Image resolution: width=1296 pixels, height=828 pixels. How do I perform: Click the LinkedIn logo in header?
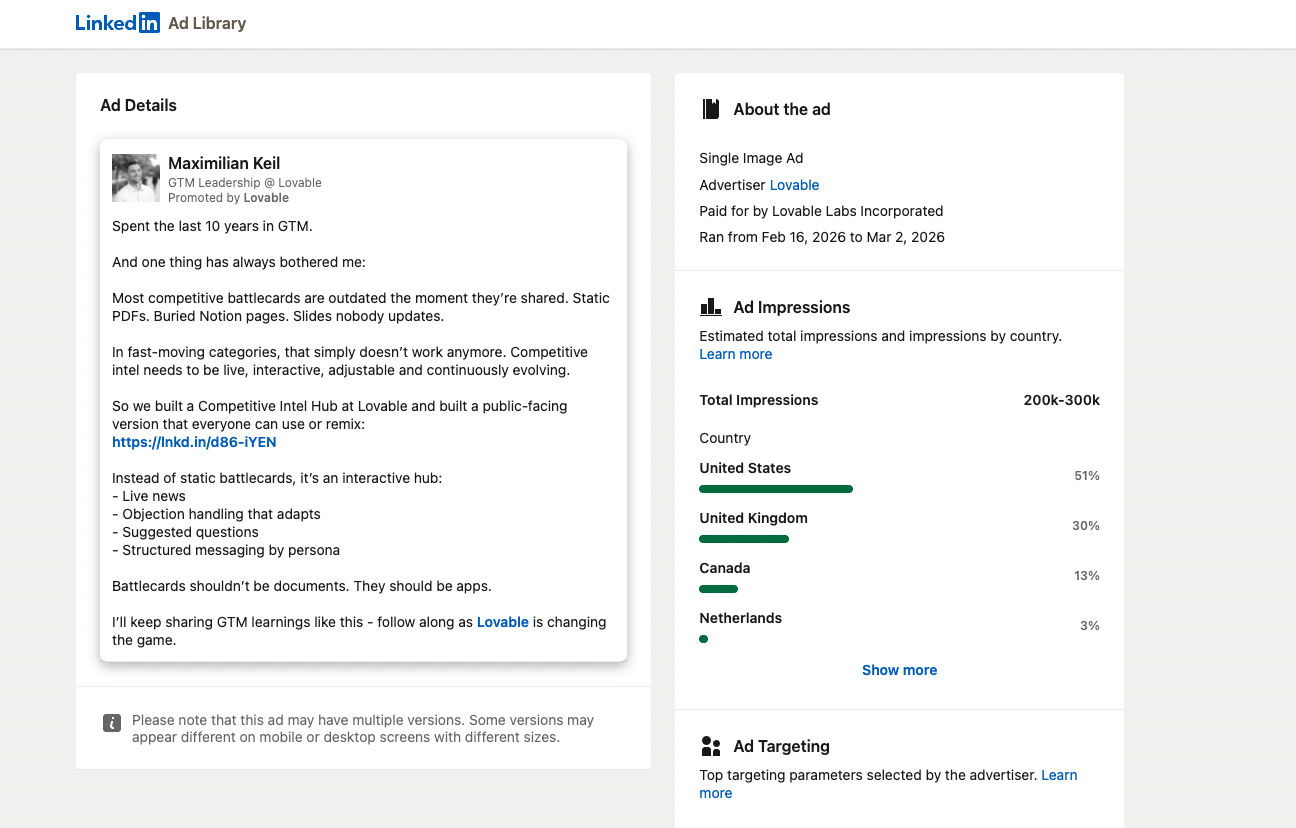point(117,23)
